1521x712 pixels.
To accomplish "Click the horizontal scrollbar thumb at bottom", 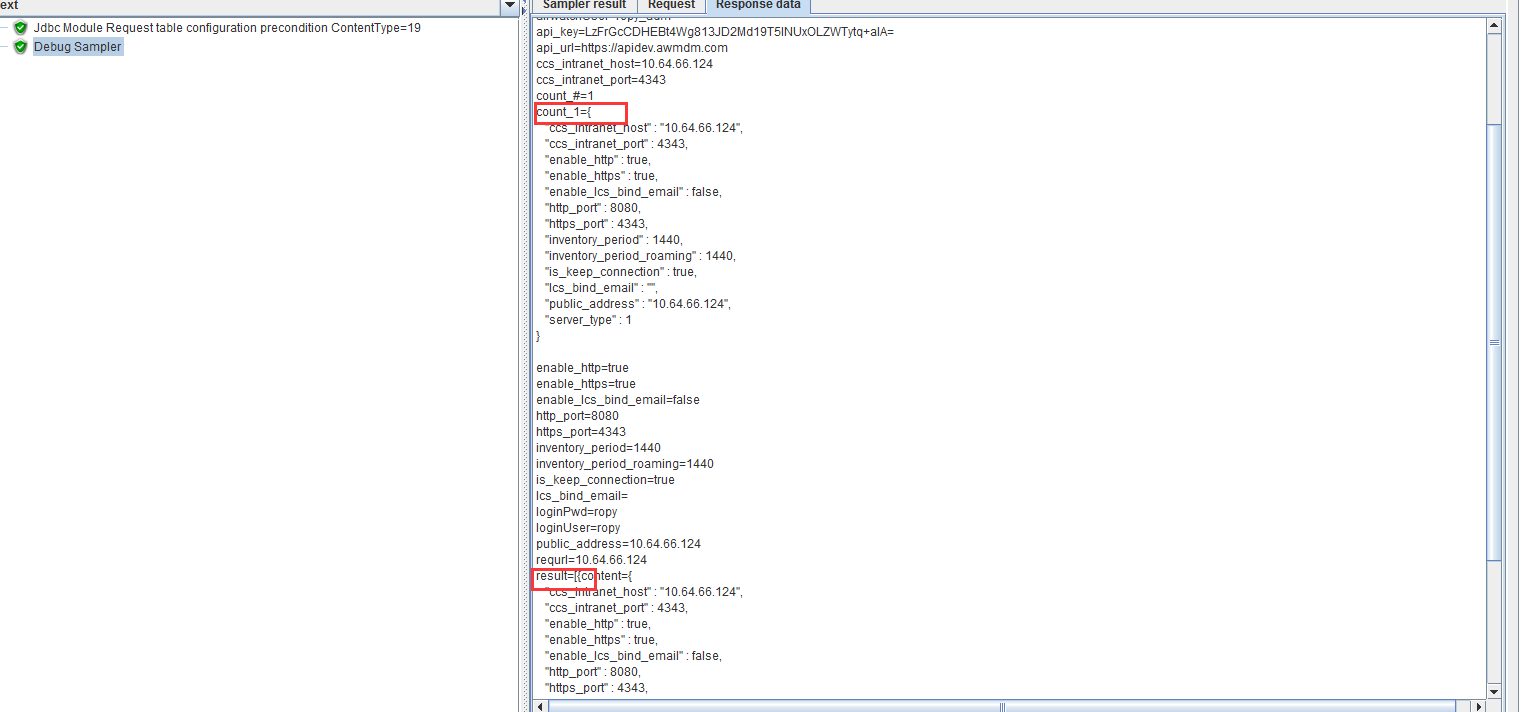I will [1000, 706].
